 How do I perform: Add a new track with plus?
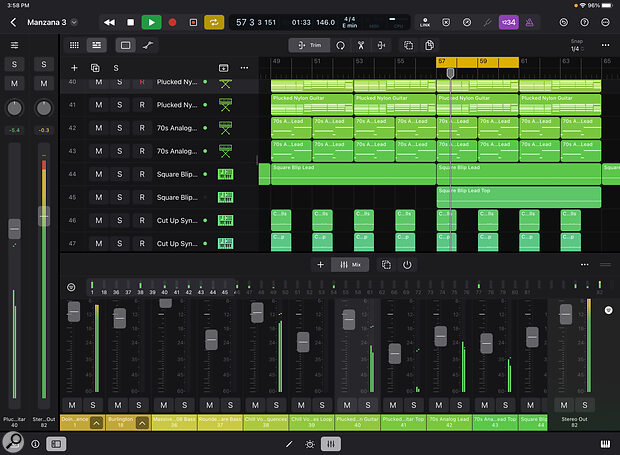[74, 68]
